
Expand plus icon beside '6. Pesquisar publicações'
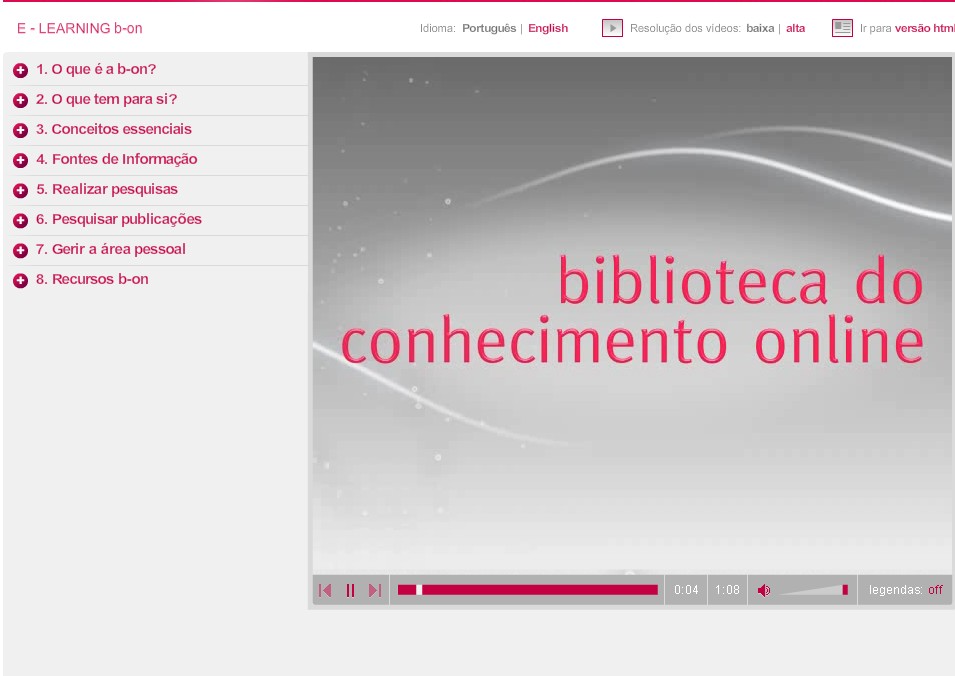21,220
